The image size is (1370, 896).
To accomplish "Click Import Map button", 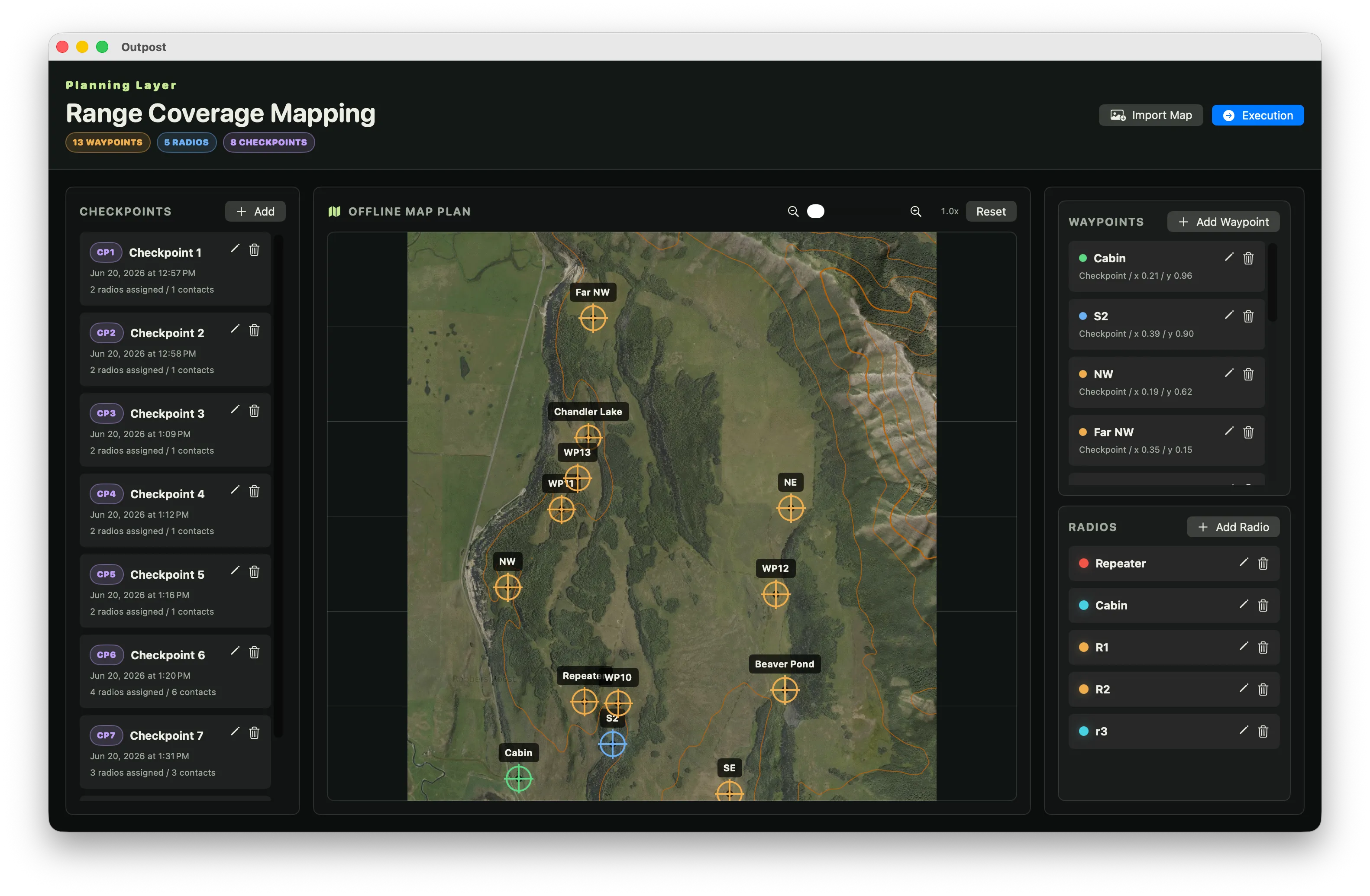I will click(1150, 115).
